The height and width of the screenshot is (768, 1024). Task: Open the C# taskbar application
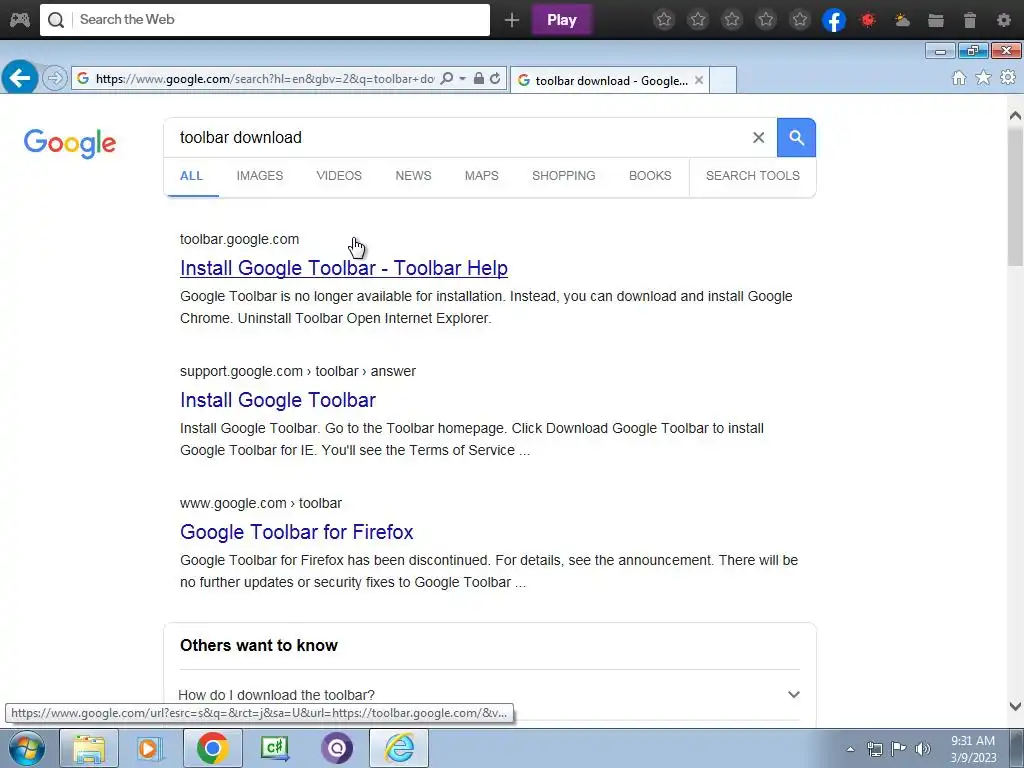[275, 748]
